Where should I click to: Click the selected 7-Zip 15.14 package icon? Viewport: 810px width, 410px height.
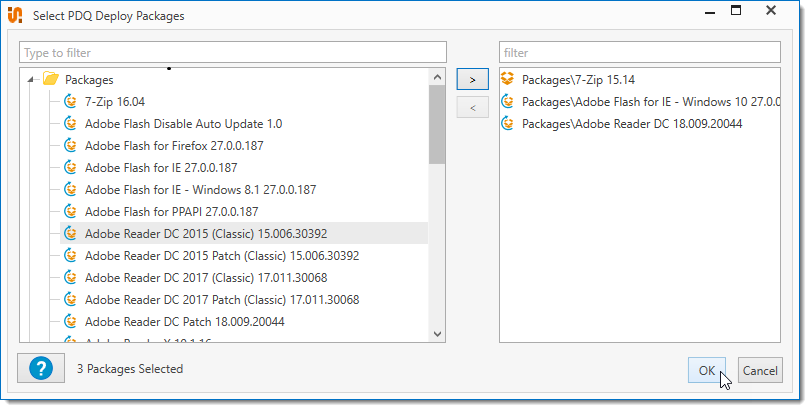[508, 79]
